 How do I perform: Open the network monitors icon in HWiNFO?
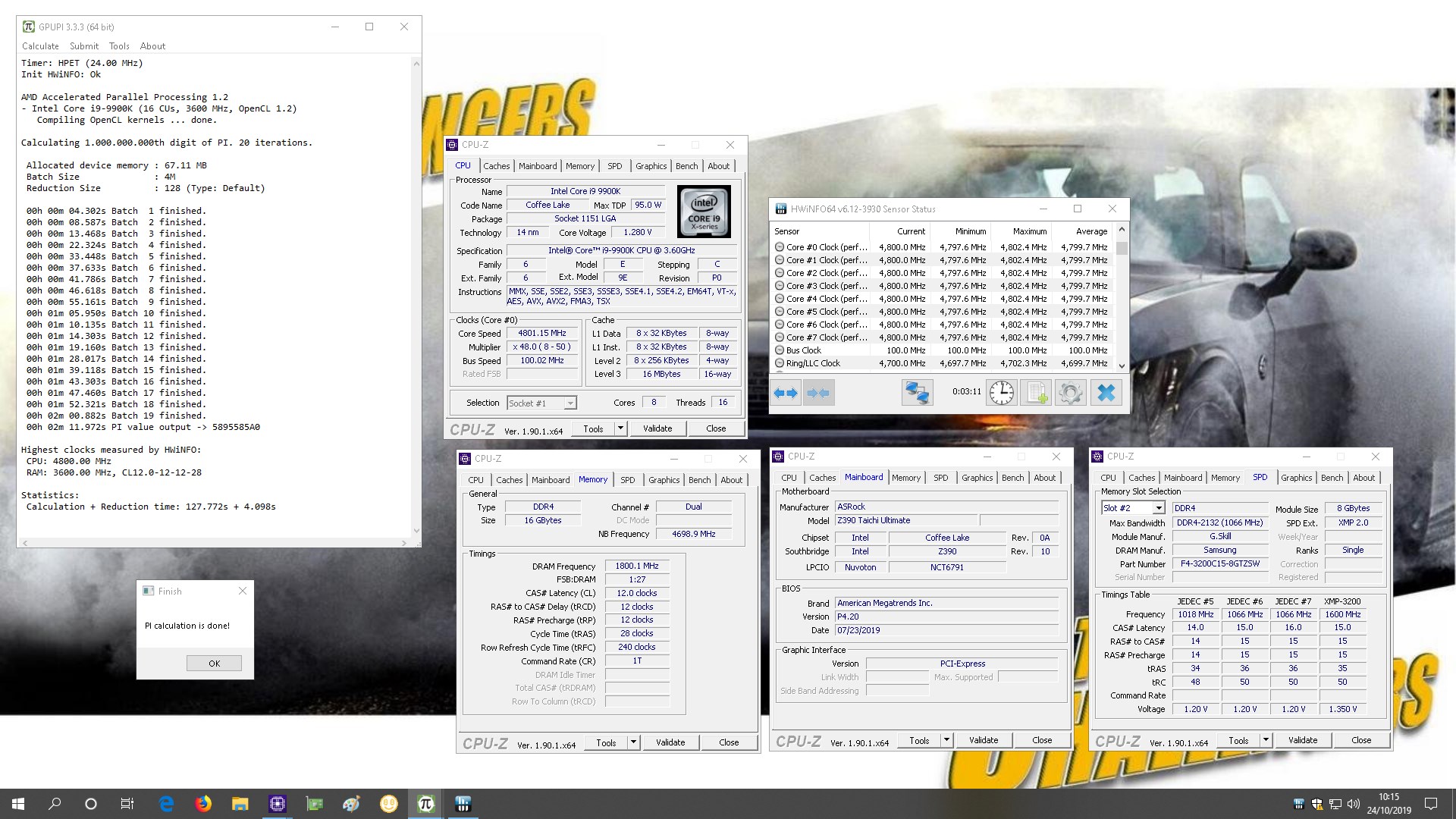[917, 393]
